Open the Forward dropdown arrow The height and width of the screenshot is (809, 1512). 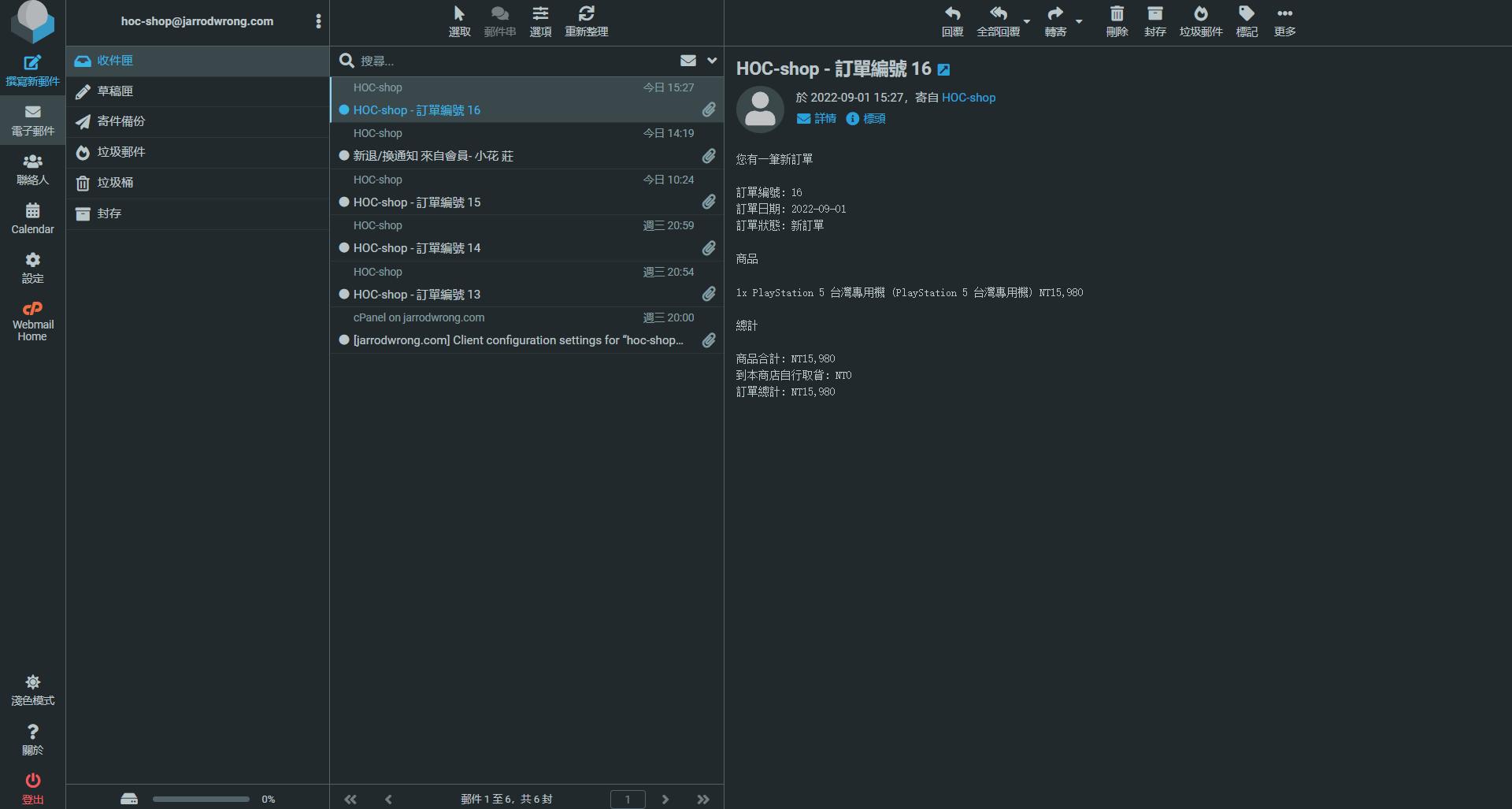pyautogui.click(x=1079, y=21)
